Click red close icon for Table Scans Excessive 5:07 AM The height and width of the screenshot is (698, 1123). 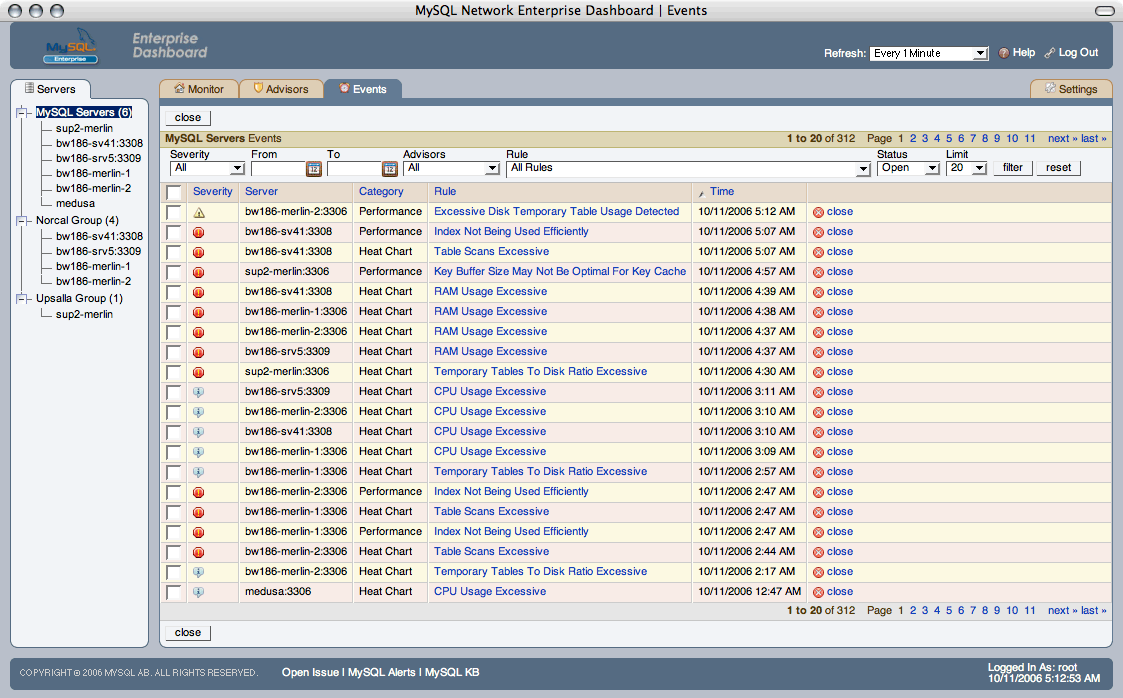pyautogui.click(x=818, y=252)
